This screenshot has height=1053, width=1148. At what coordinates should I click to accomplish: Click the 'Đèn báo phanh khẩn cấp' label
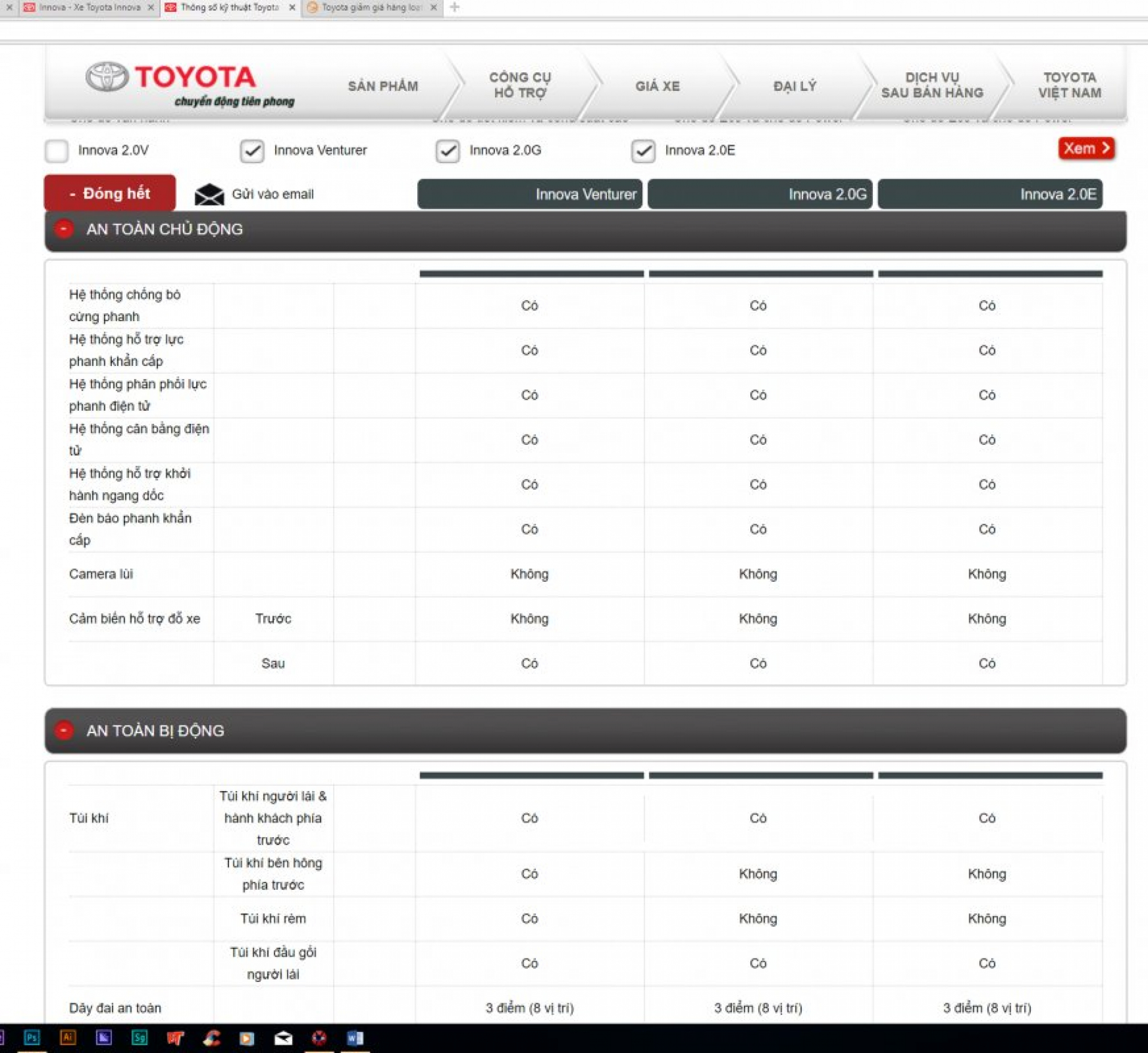[130, 529]
